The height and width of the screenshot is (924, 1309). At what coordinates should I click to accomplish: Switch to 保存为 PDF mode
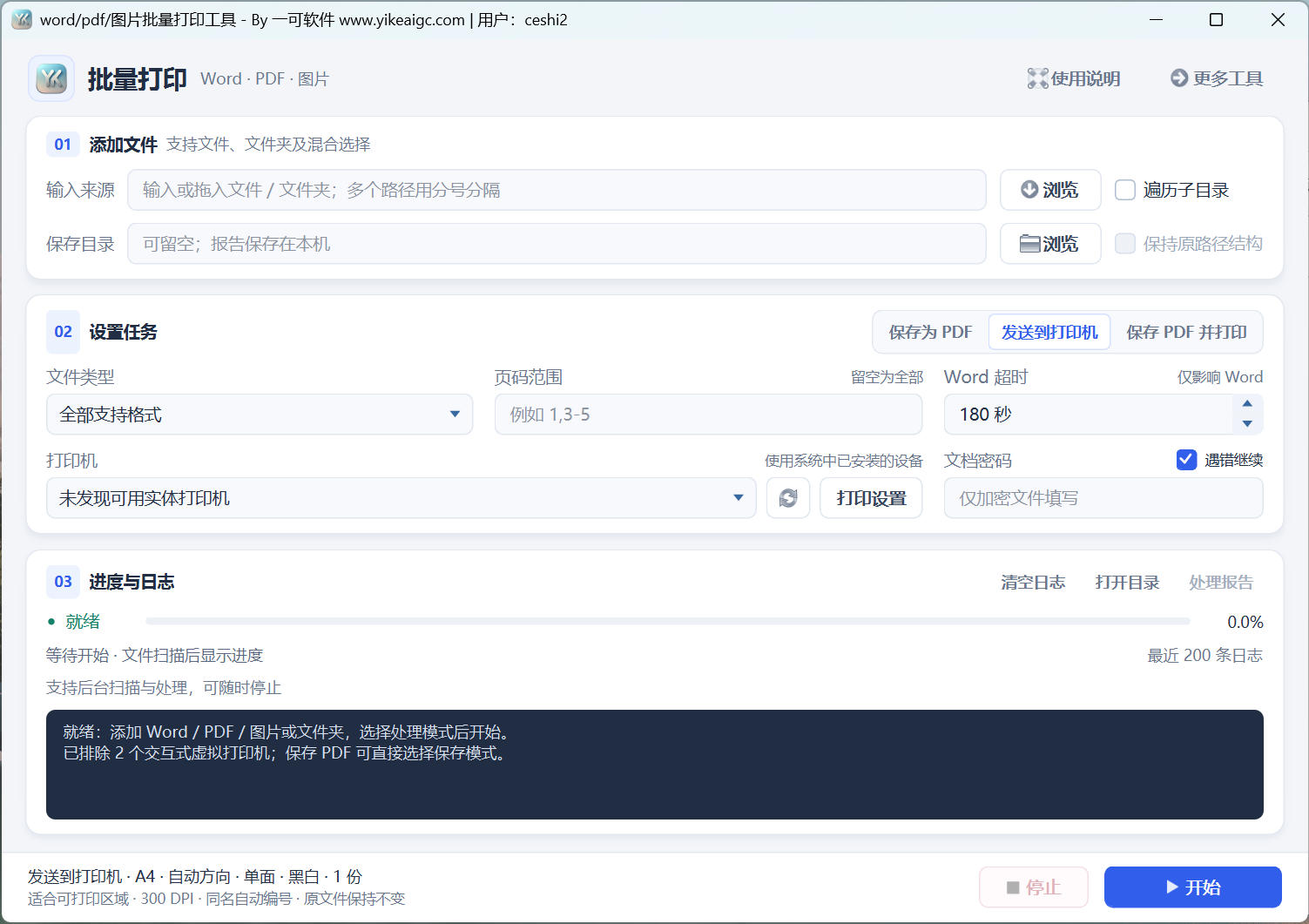coord(930,332)
